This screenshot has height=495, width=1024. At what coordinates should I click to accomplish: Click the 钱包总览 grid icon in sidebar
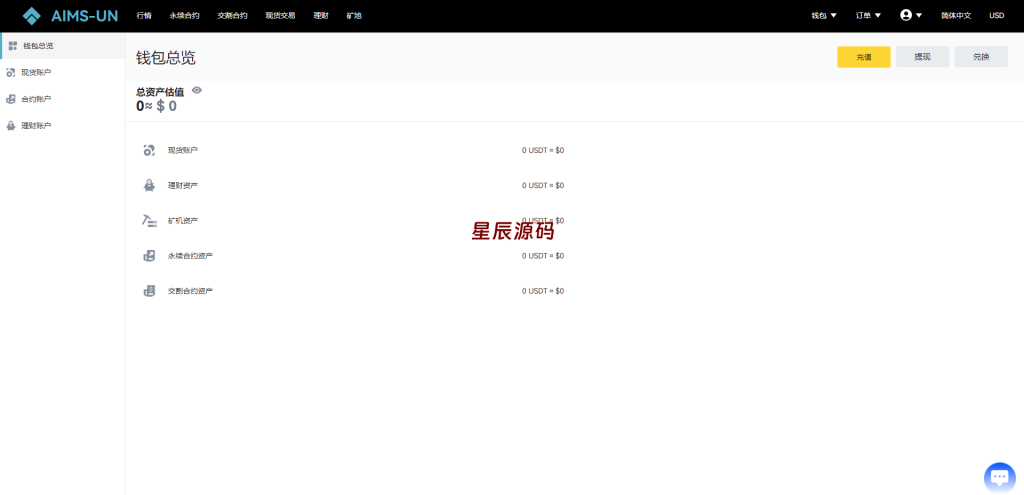13,46
